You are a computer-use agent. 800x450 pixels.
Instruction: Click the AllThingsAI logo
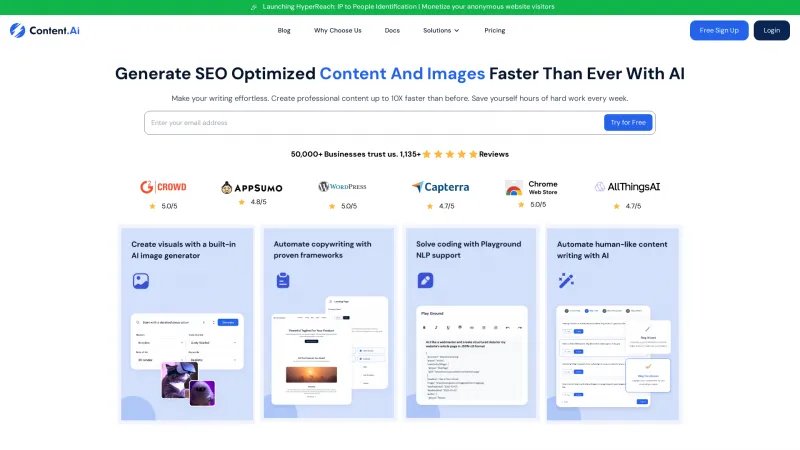pos(627,186)
